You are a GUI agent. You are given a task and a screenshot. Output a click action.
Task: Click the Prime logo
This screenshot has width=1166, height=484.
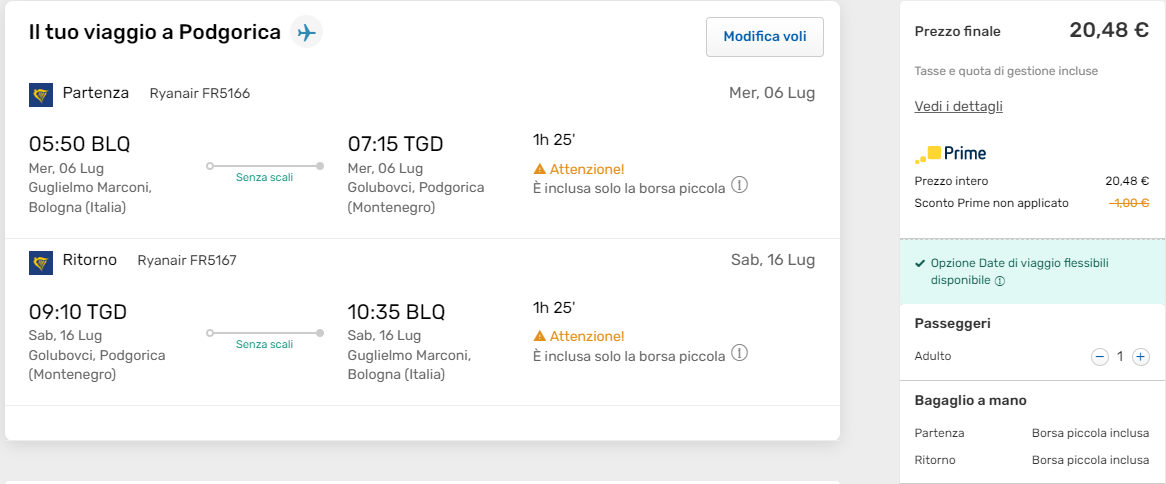(x=951, y=154)
